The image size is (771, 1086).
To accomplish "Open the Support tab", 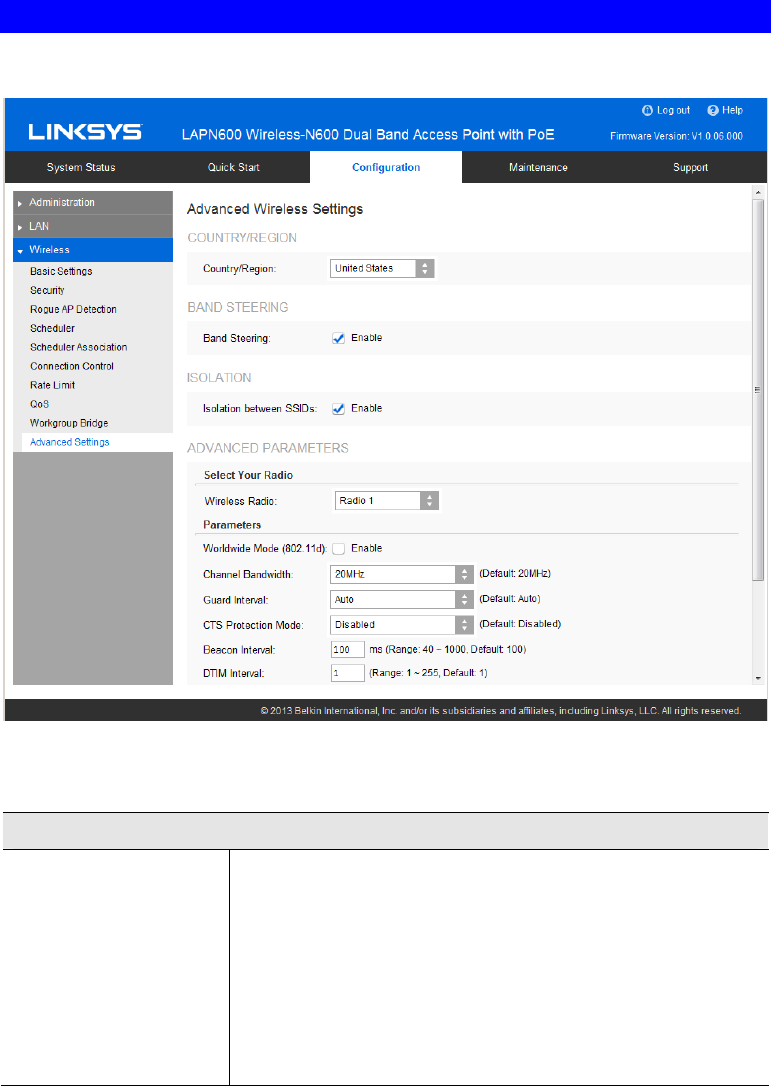I will (691, 168).
